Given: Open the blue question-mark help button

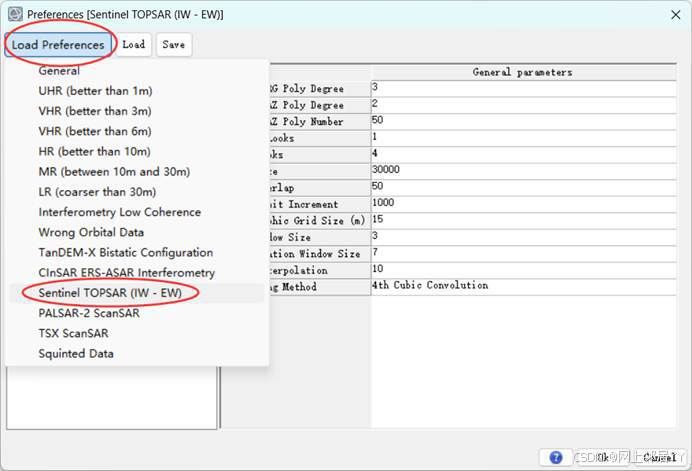Looking at the screenshot, I should [556, 457].
